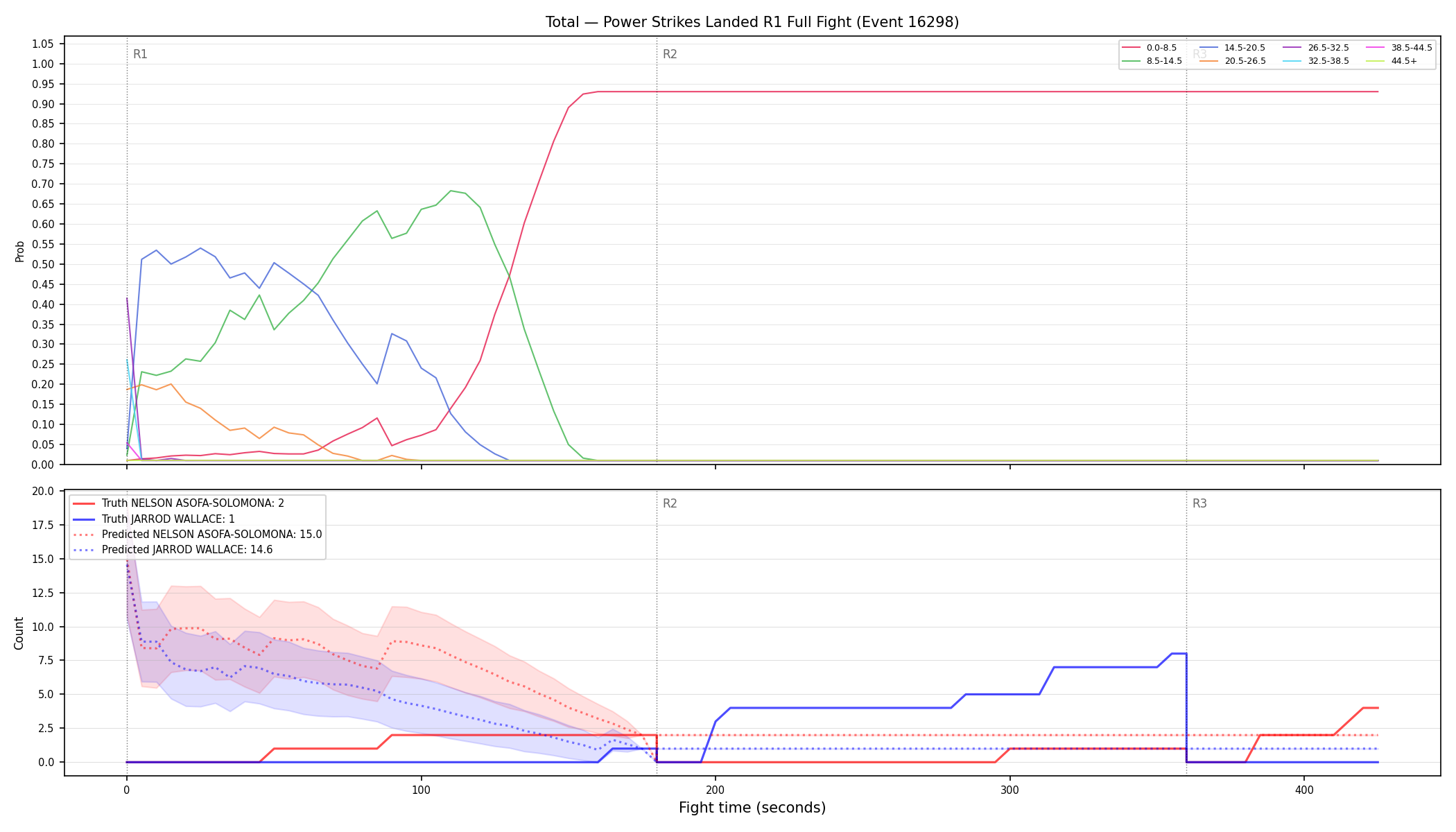The width and height of the screenshot is (1456, 832).
Task: Click Predicted JARROD WALLACE: 14.6 legend entry
Action: (173, 550)
